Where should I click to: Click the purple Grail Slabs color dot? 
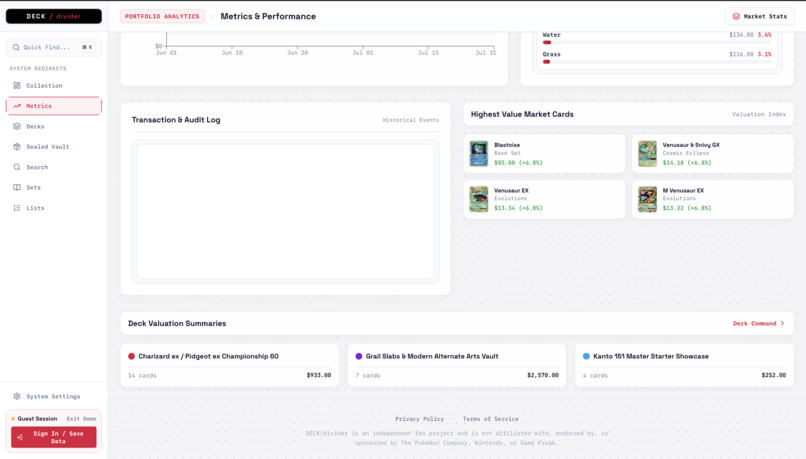click(x=359, y=356)
